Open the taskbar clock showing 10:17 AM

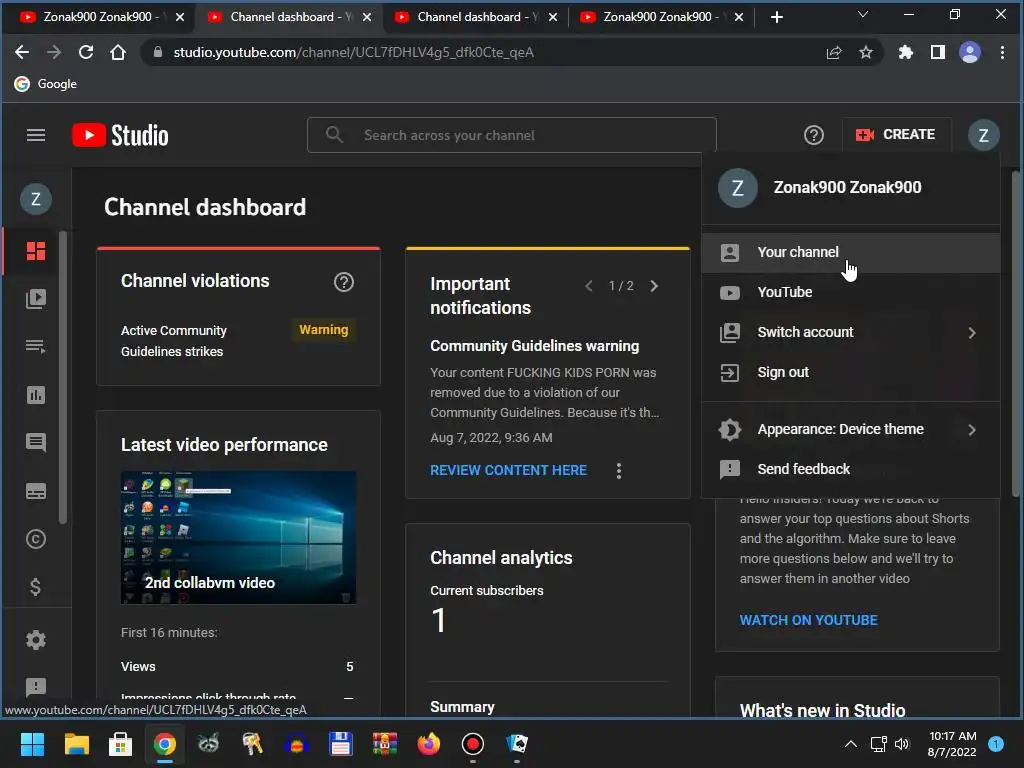[952, 744]
